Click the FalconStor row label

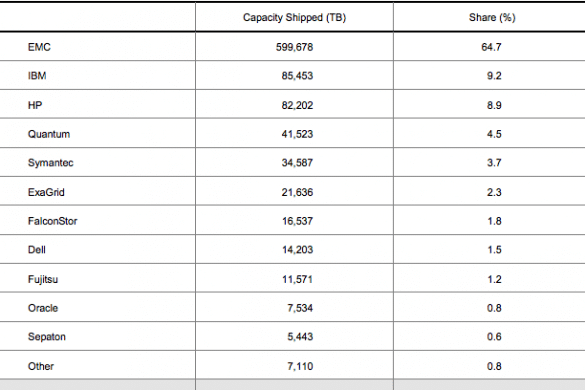tap(52, 221)
